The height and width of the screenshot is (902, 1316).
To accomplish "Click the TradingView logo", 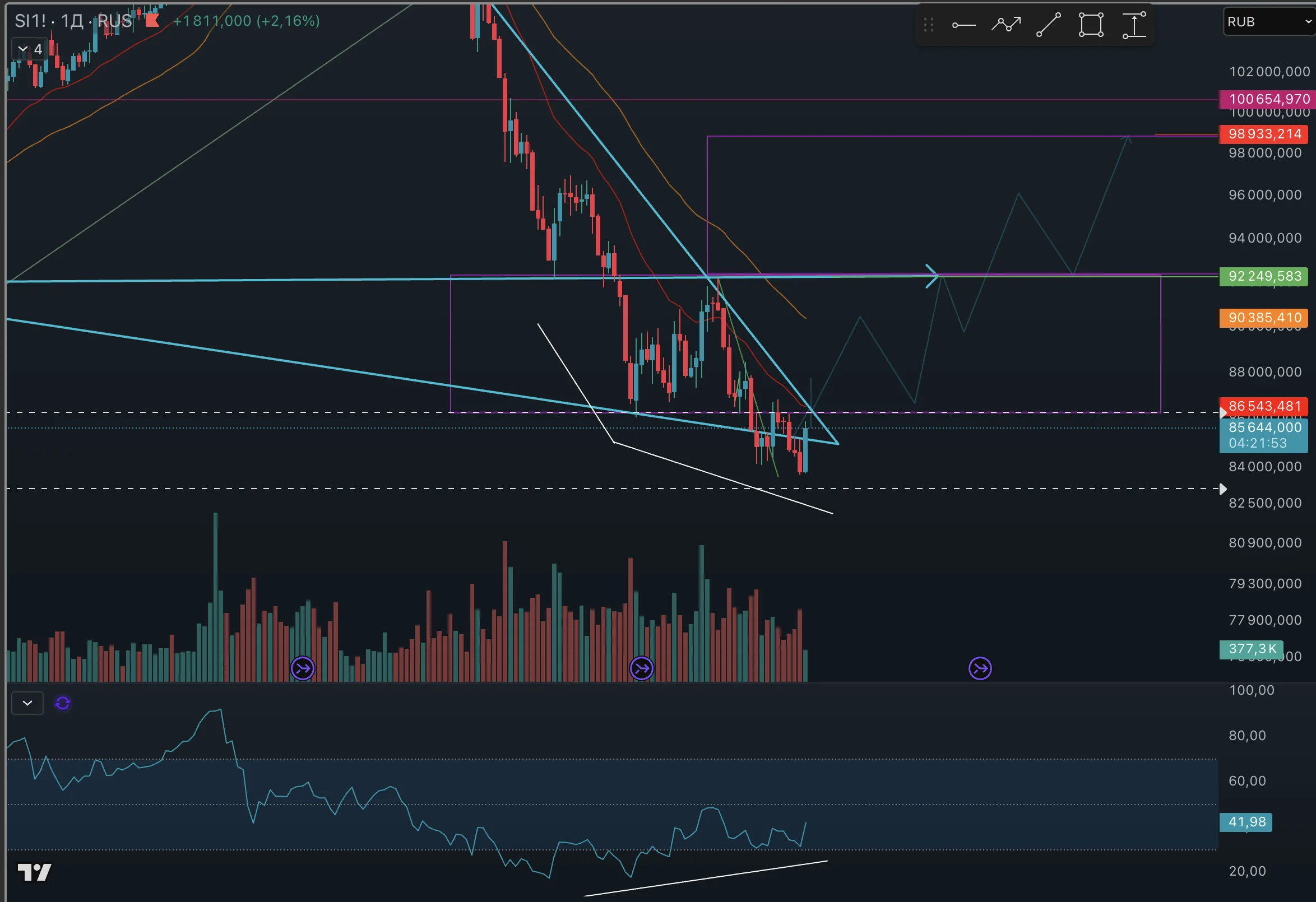I will pos(35,872).
